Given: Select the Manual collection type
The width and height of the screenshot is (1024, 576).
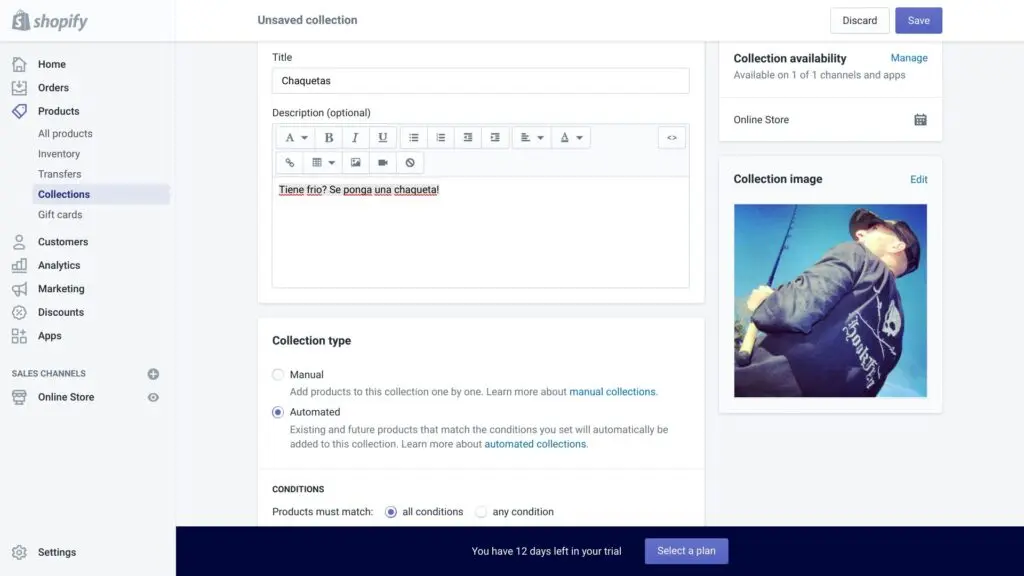Looking at the screenshot, I should pos(278,375).
